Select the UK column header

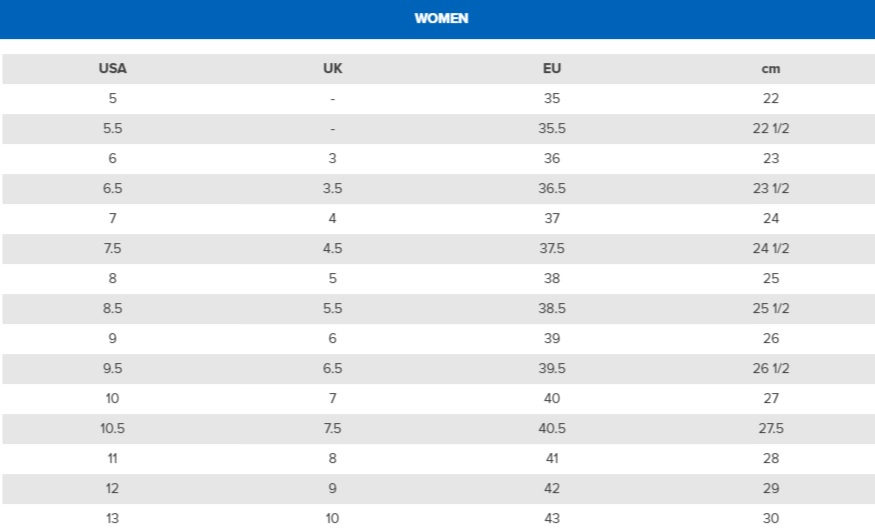(x=332, y=69)
